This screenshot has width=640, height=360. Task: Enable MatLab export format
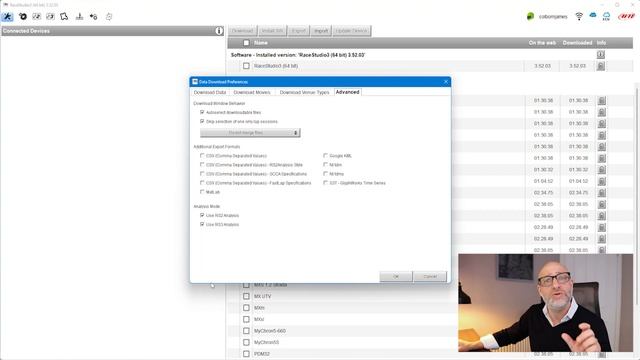coord(202,192)
